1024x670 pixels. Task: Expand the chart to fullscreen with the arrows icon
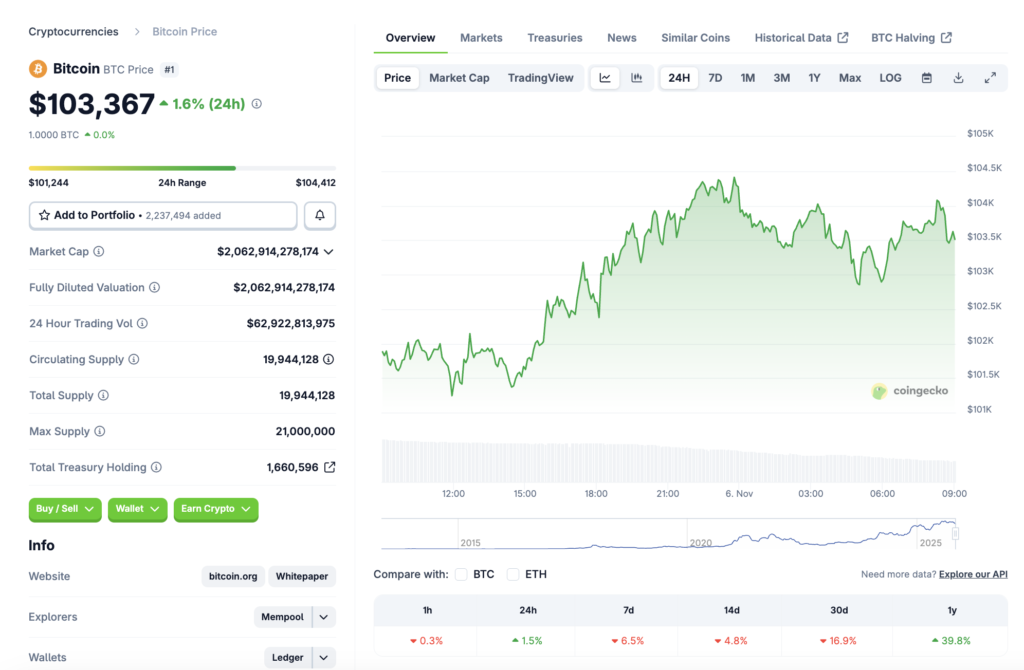point(990,77)
